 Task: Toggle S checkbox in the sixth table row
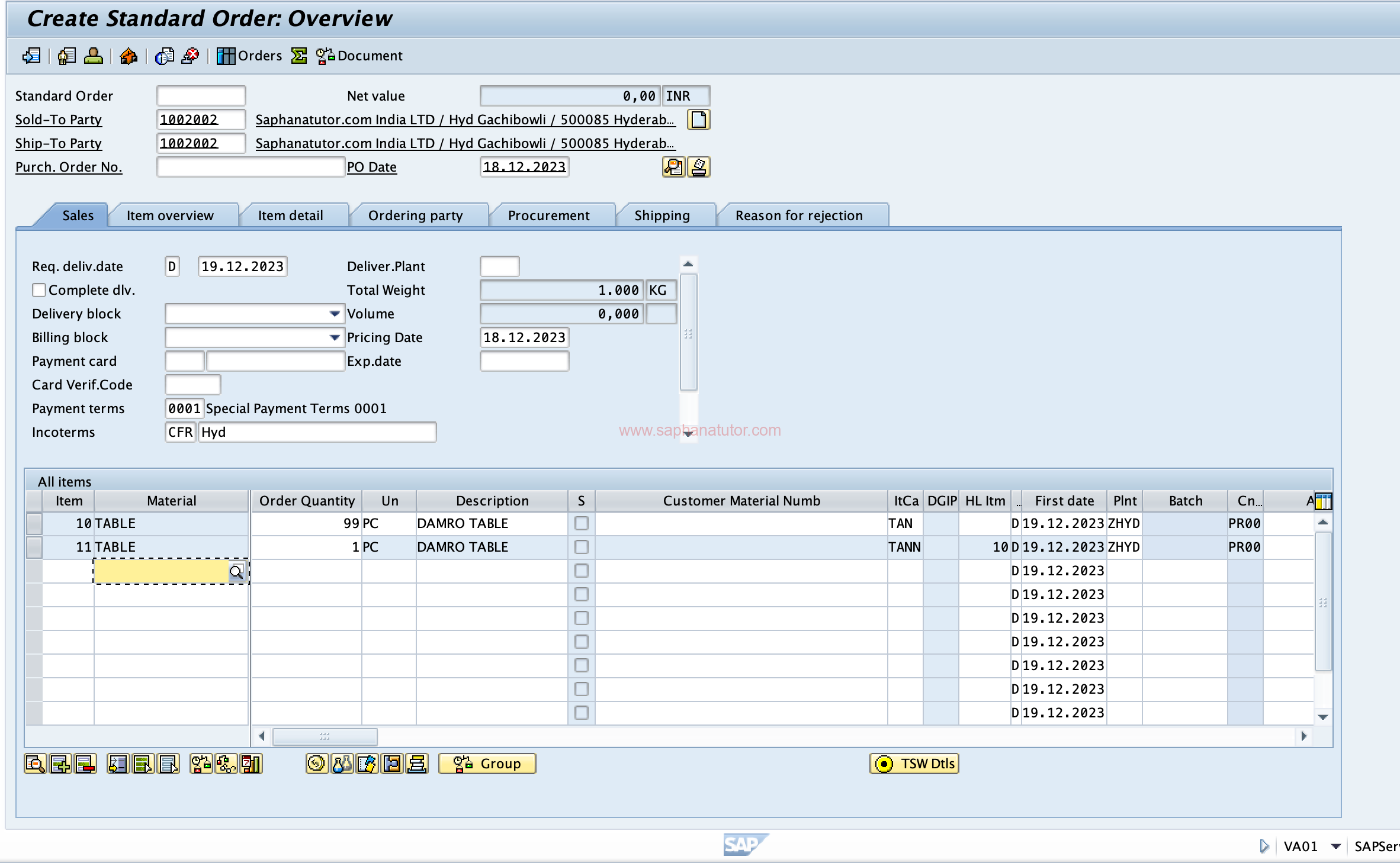click(582, 642)
